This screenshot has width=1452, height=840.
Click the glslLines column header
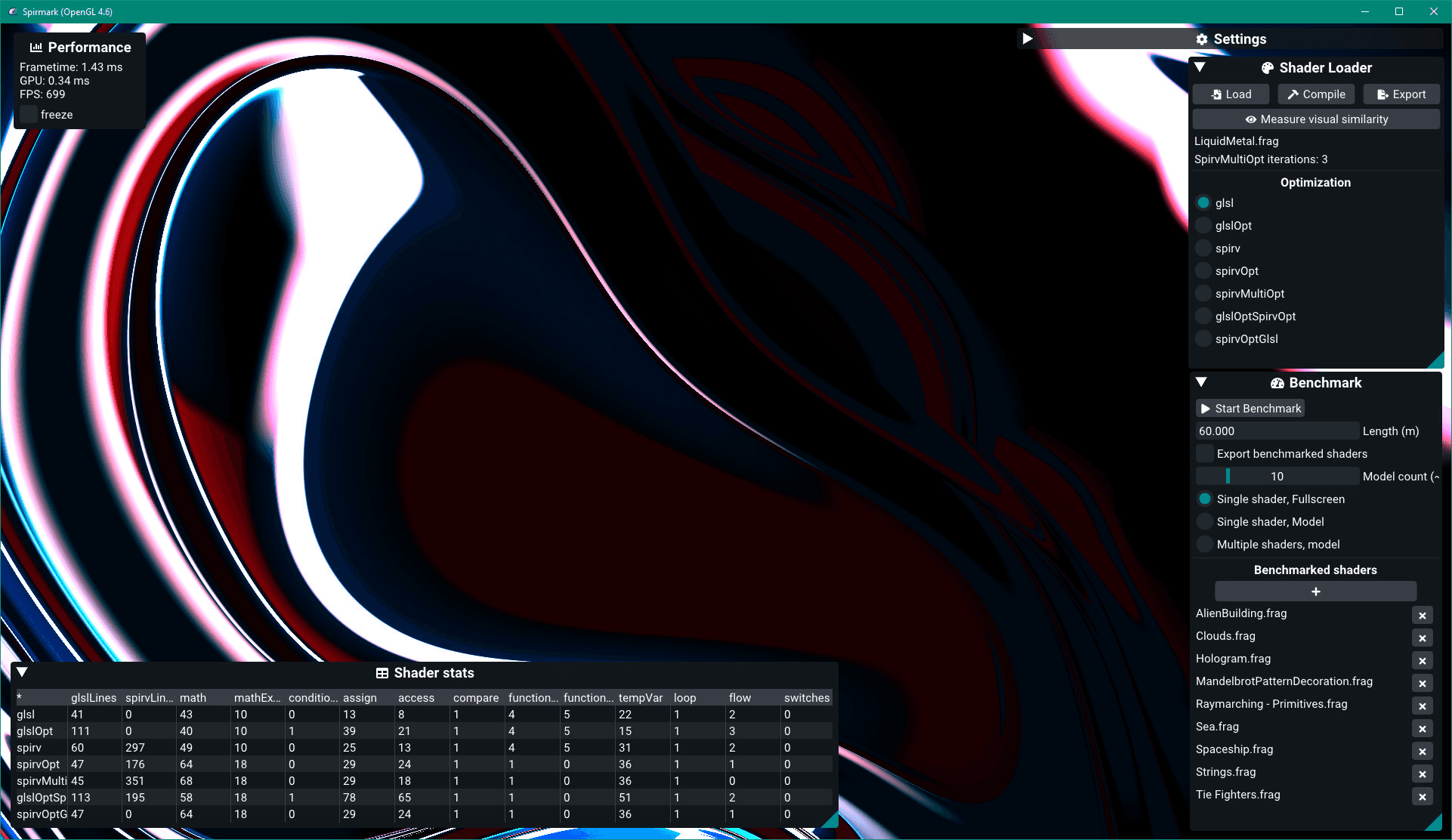[94, 698]
